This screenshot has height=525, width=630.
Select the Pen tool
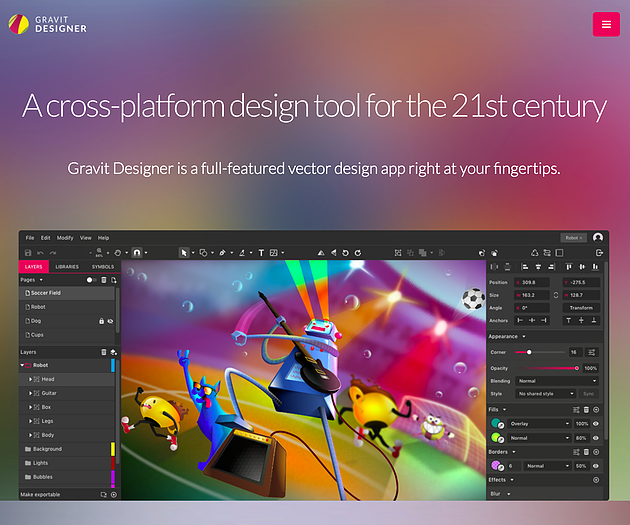[x=223, y=253]
